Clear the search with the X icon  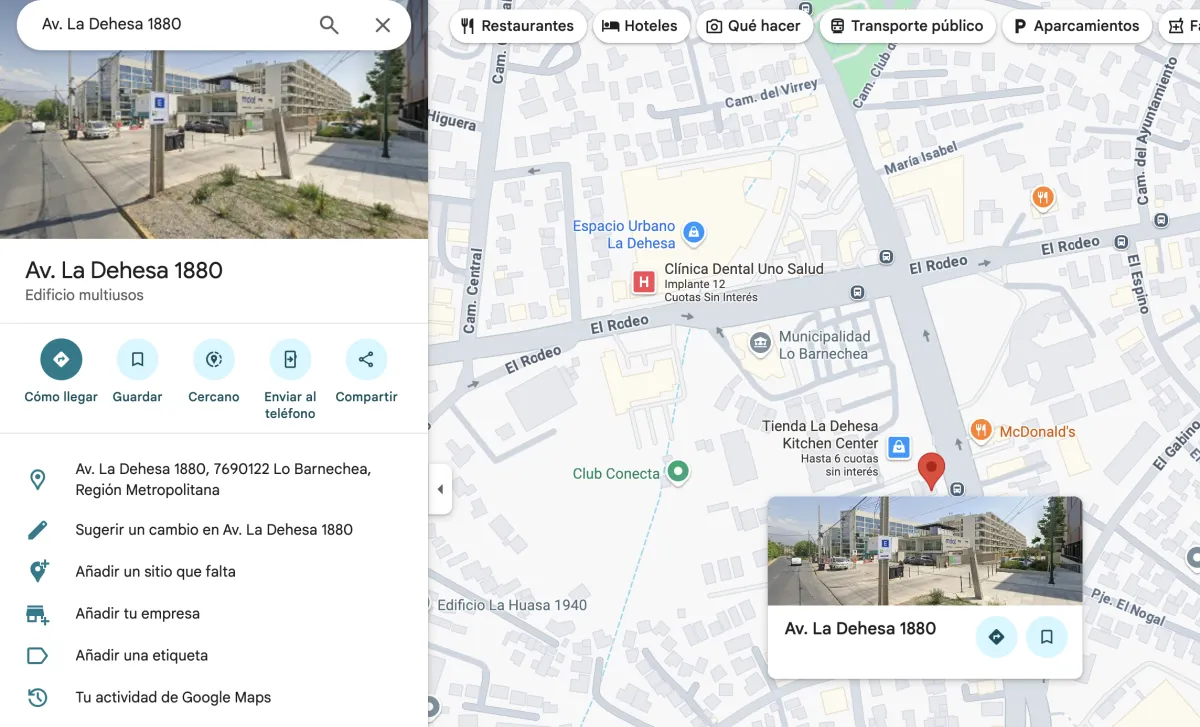click(x=382, y=25)
